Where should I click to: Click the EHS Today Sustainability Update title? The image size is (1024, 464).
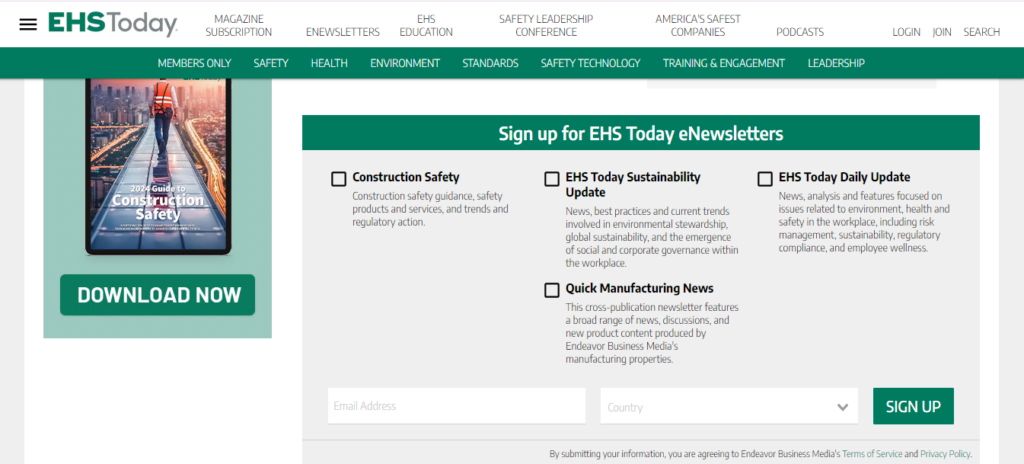pyautogui.click(x=633, y=184)
